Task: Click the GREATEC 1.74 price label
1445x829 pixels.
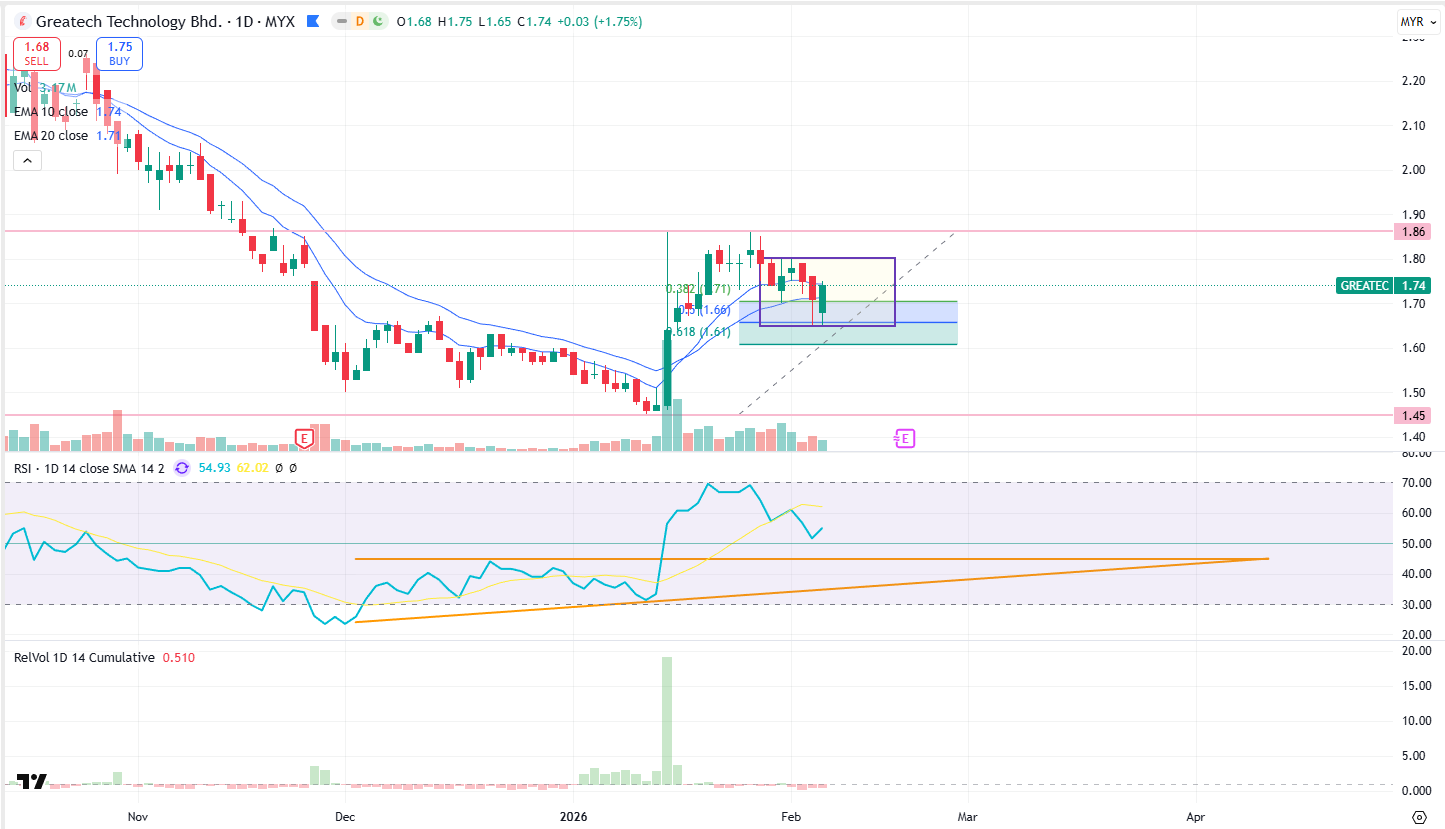Action: click(1383, 285)
